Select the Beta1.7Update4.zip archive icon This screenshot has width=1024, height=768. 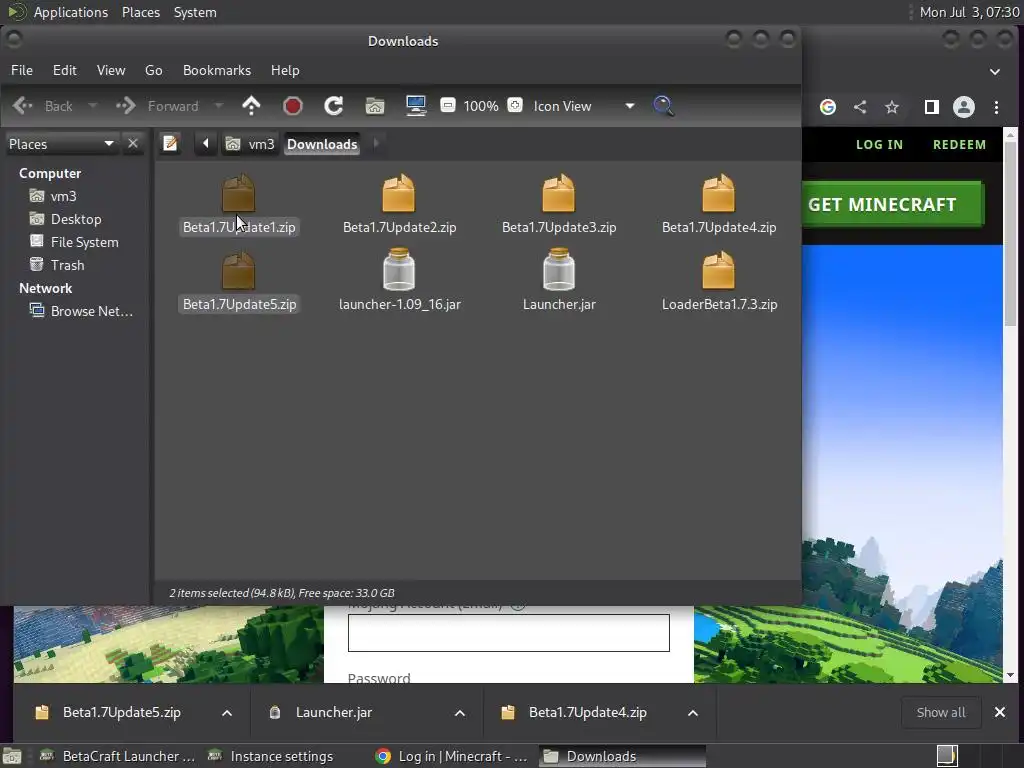click(718, 194)
